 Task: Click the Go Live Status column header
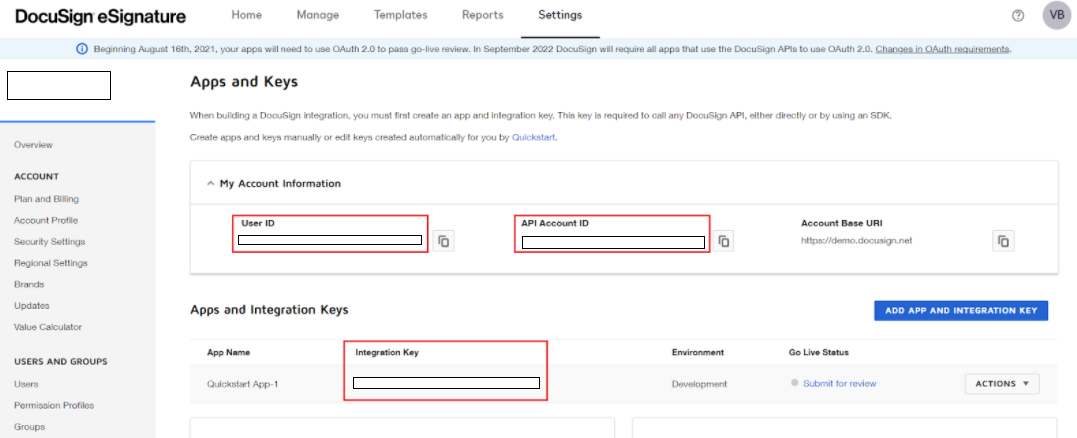819,352
